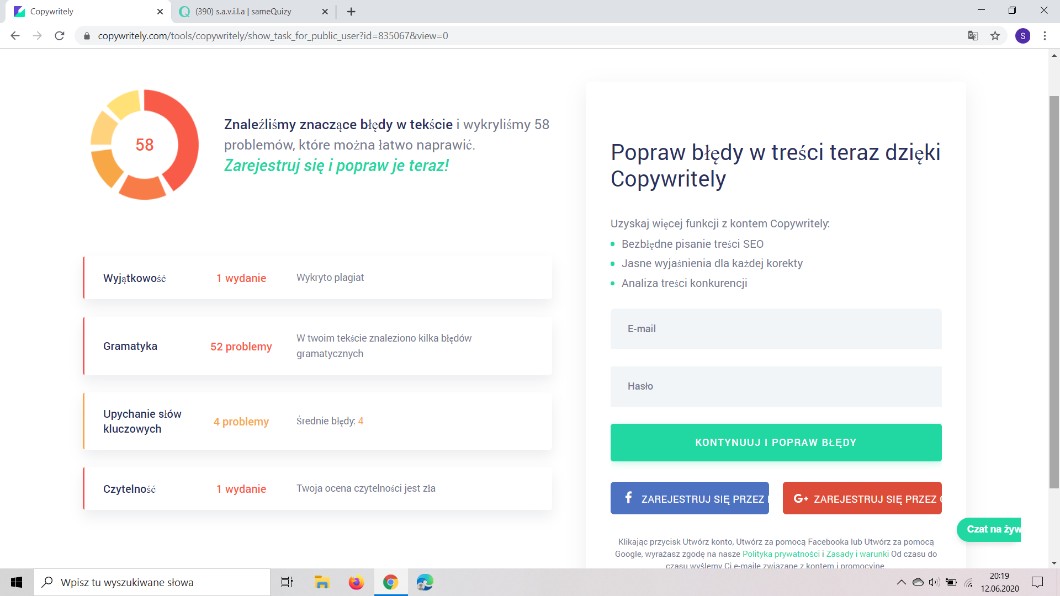Viewport: 1060px width, 596px height.
Task: Close the Copywritely tab
Action: point(160,12)
